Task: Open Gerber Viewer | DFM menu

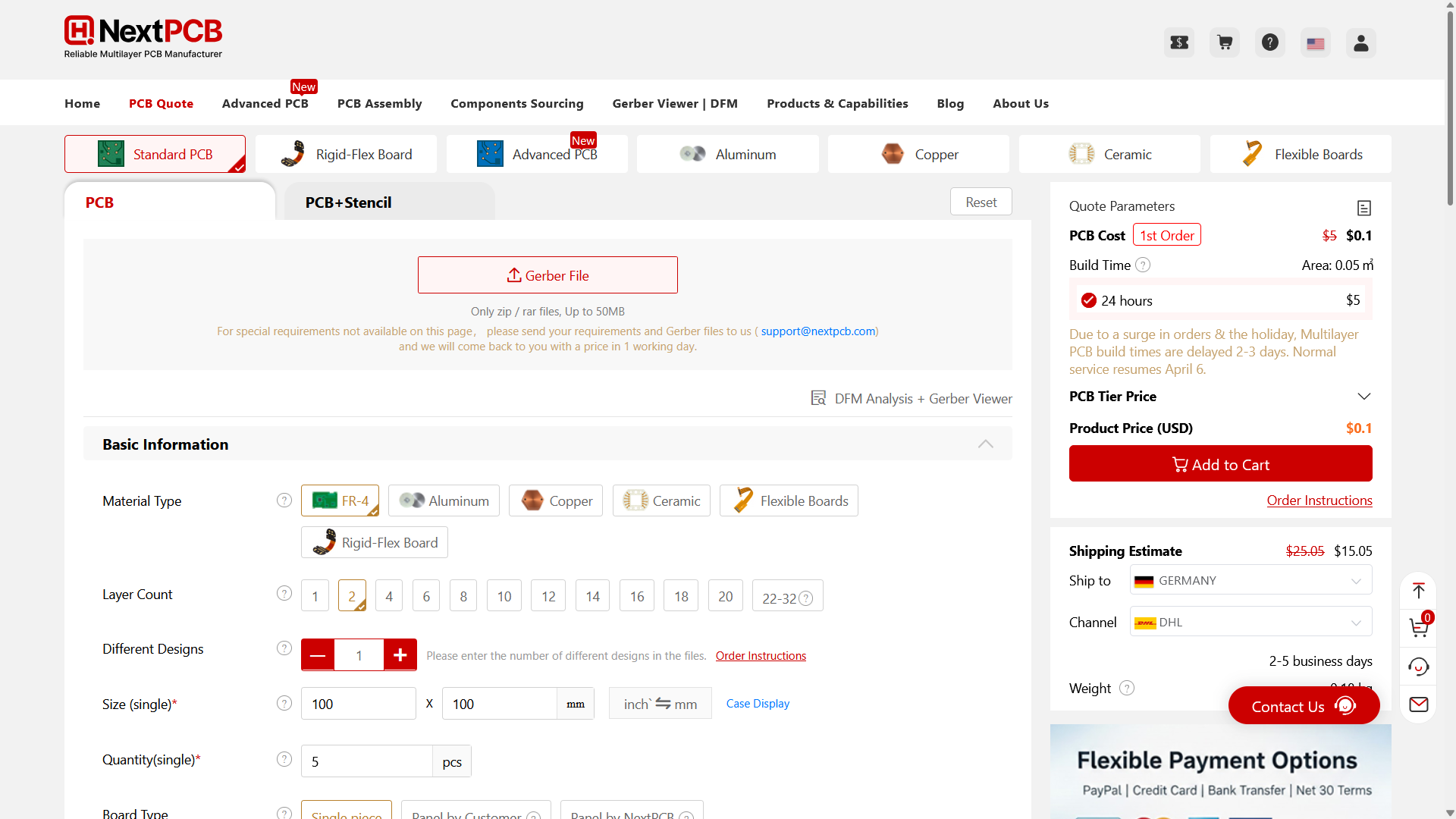Action: (x=675, y=103)
